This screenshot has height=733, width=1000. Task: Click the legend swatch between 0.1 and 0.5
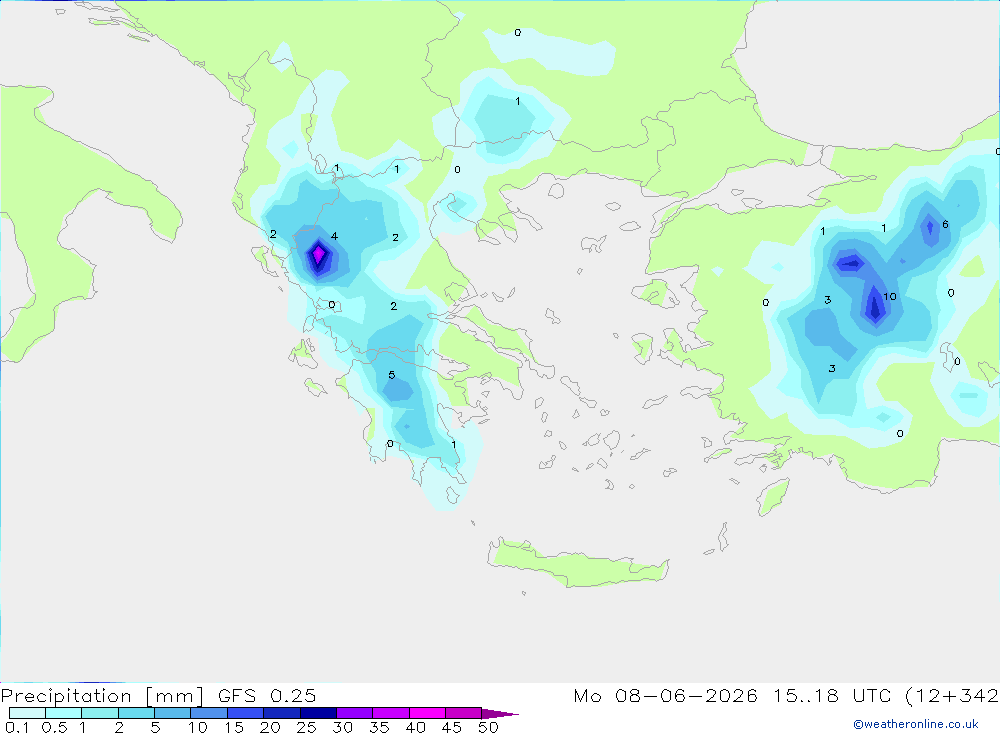(x=27, y=713)
